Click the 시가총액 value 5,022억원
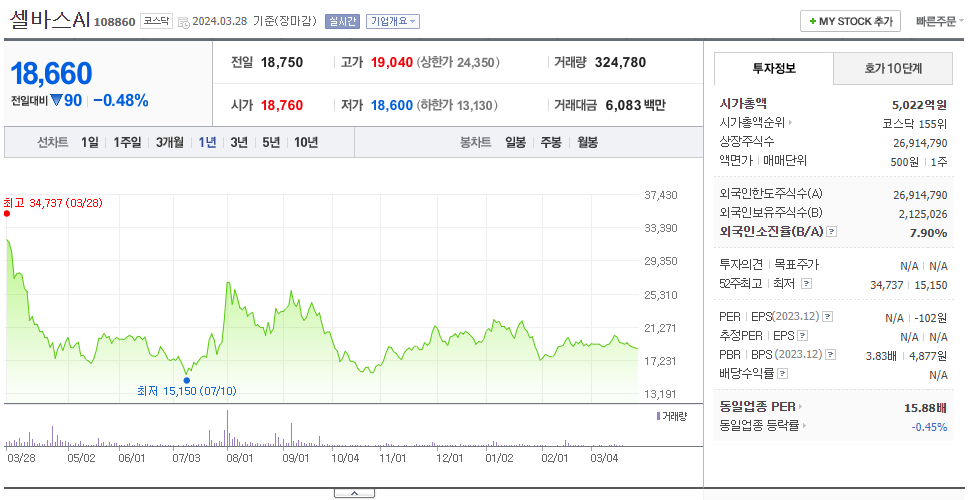Viewport: 968px width, 500px height. pyautogui.click(x=919, y=105)
